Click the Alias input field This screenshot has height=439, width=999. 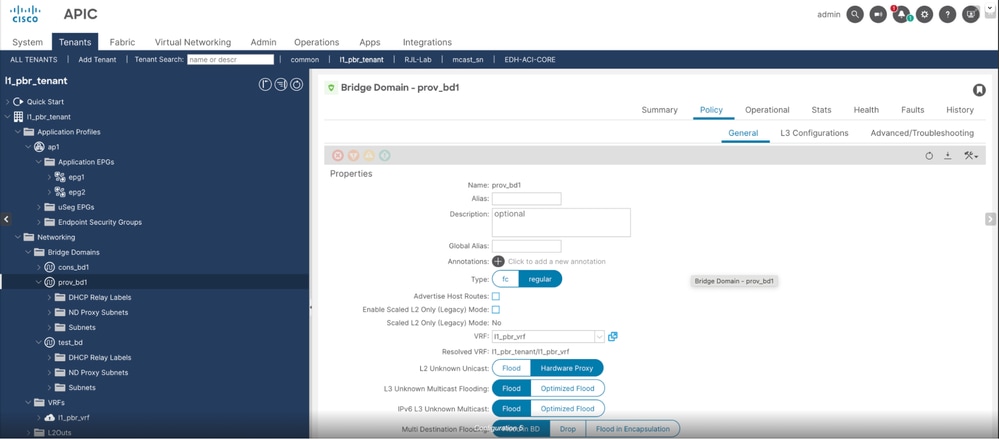tap(526, 199)
